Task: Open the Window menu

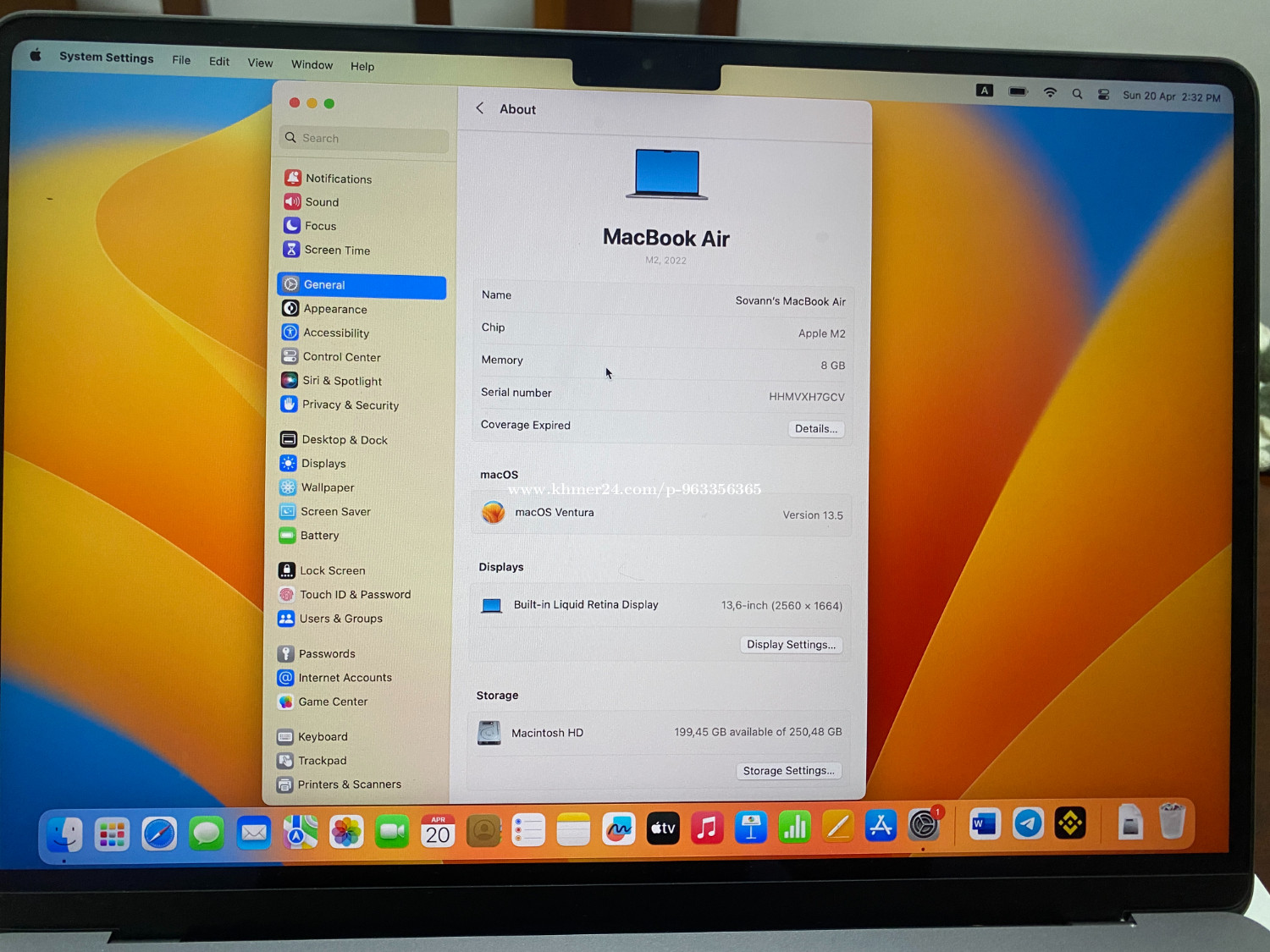Action: [x=312, y=64]
